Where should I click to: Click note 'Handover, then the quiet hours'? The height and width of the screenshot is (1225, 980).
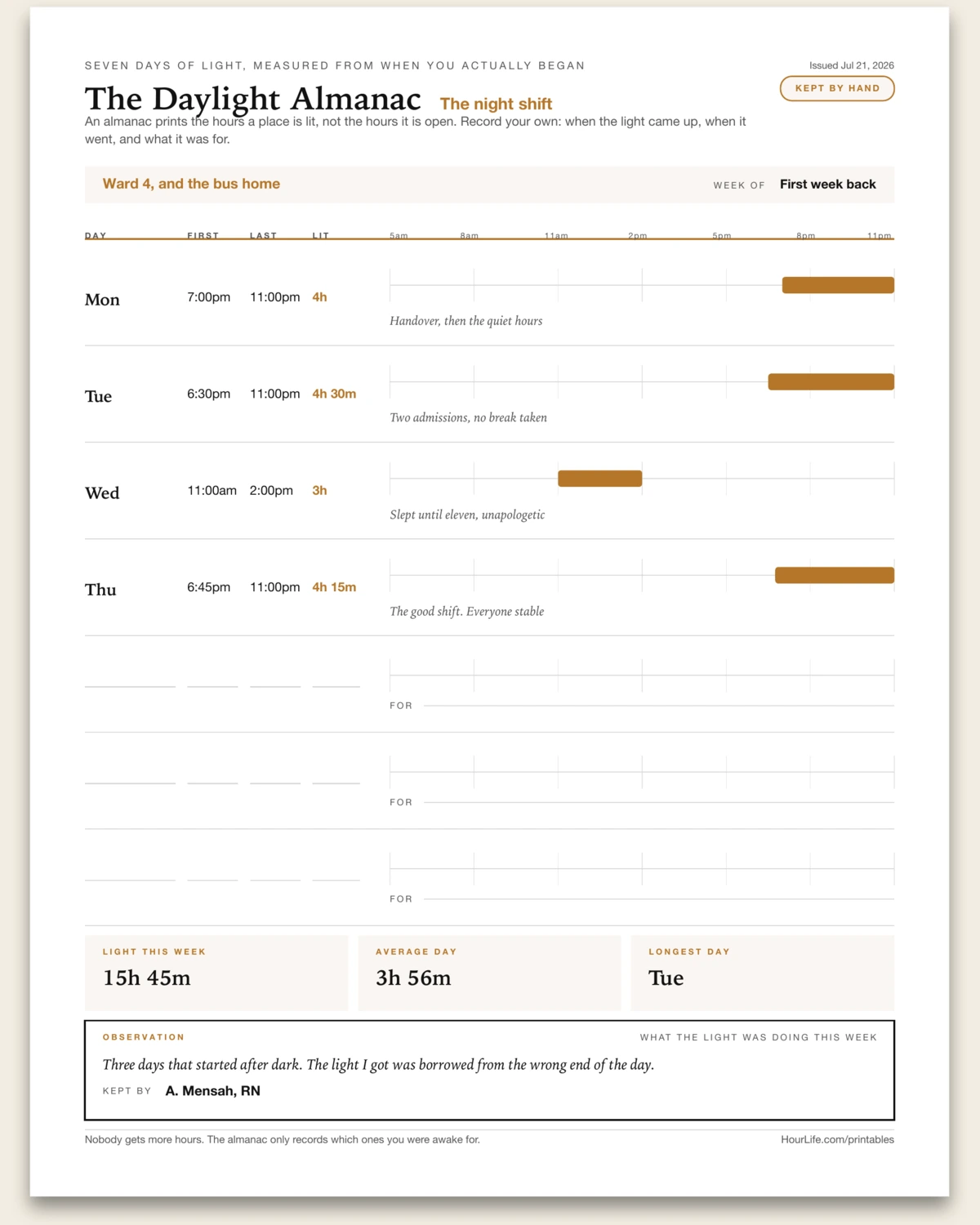coord(466,321)
